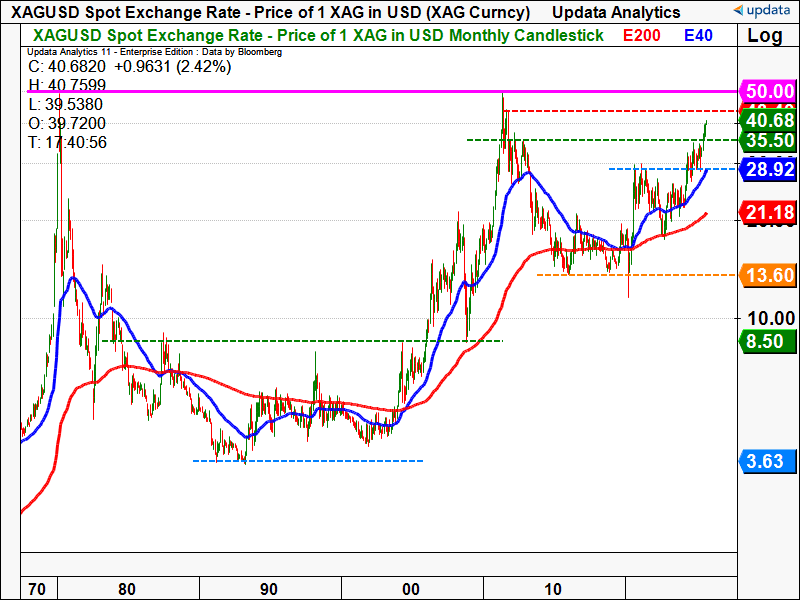Select the green dashed line at 8.50
800x600 pixels.
(302, 341)
